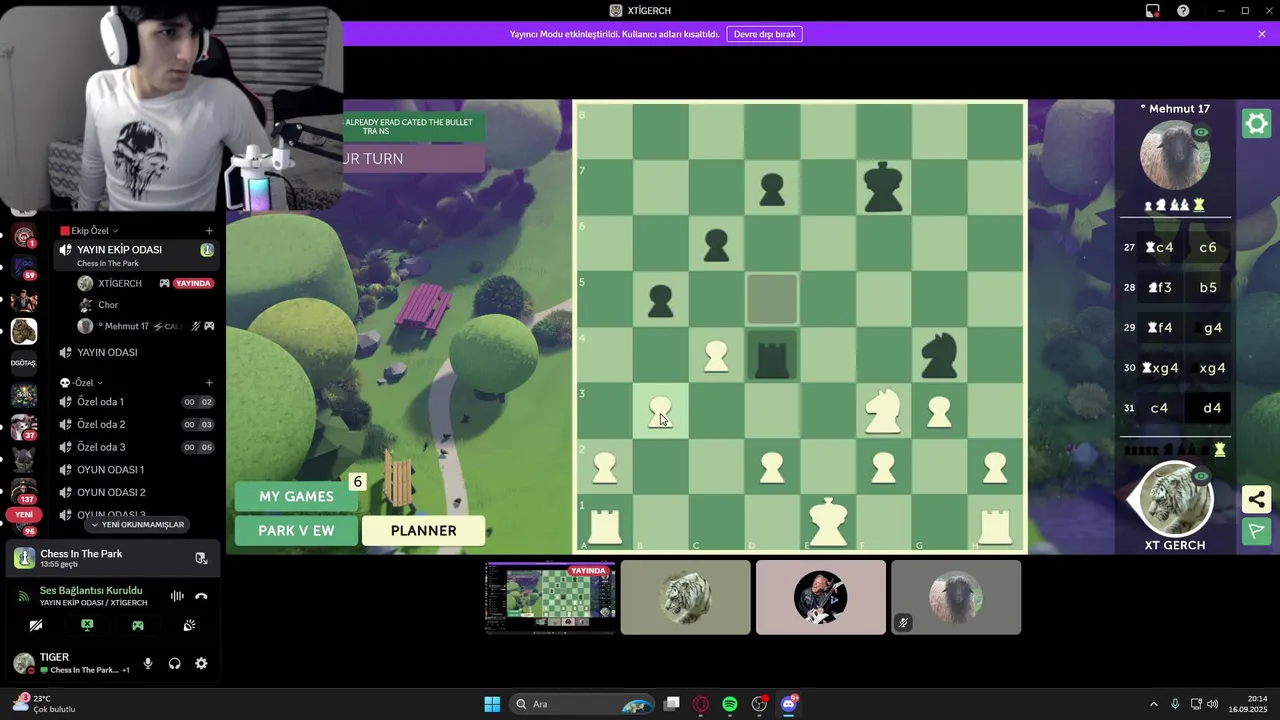Screen dimensions: 1280x720
Task: Select the guitarist avatar participant tile
Action: (820, 597)
